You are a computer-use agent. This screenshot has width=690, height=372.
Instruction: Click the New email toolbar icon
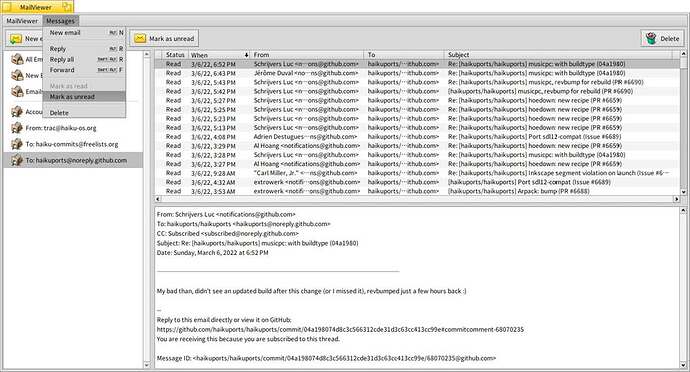tap(16, 39)
